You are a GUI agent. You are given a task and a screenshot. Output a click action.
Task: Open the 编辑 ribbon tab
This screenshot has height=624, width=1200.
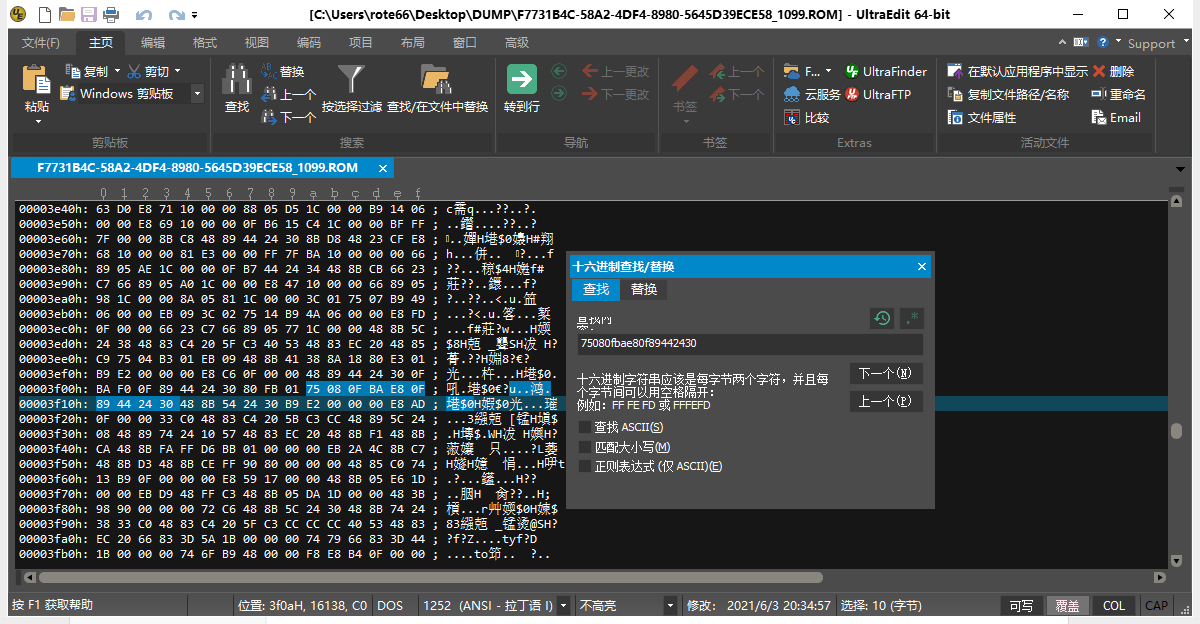tap(153, 43)
